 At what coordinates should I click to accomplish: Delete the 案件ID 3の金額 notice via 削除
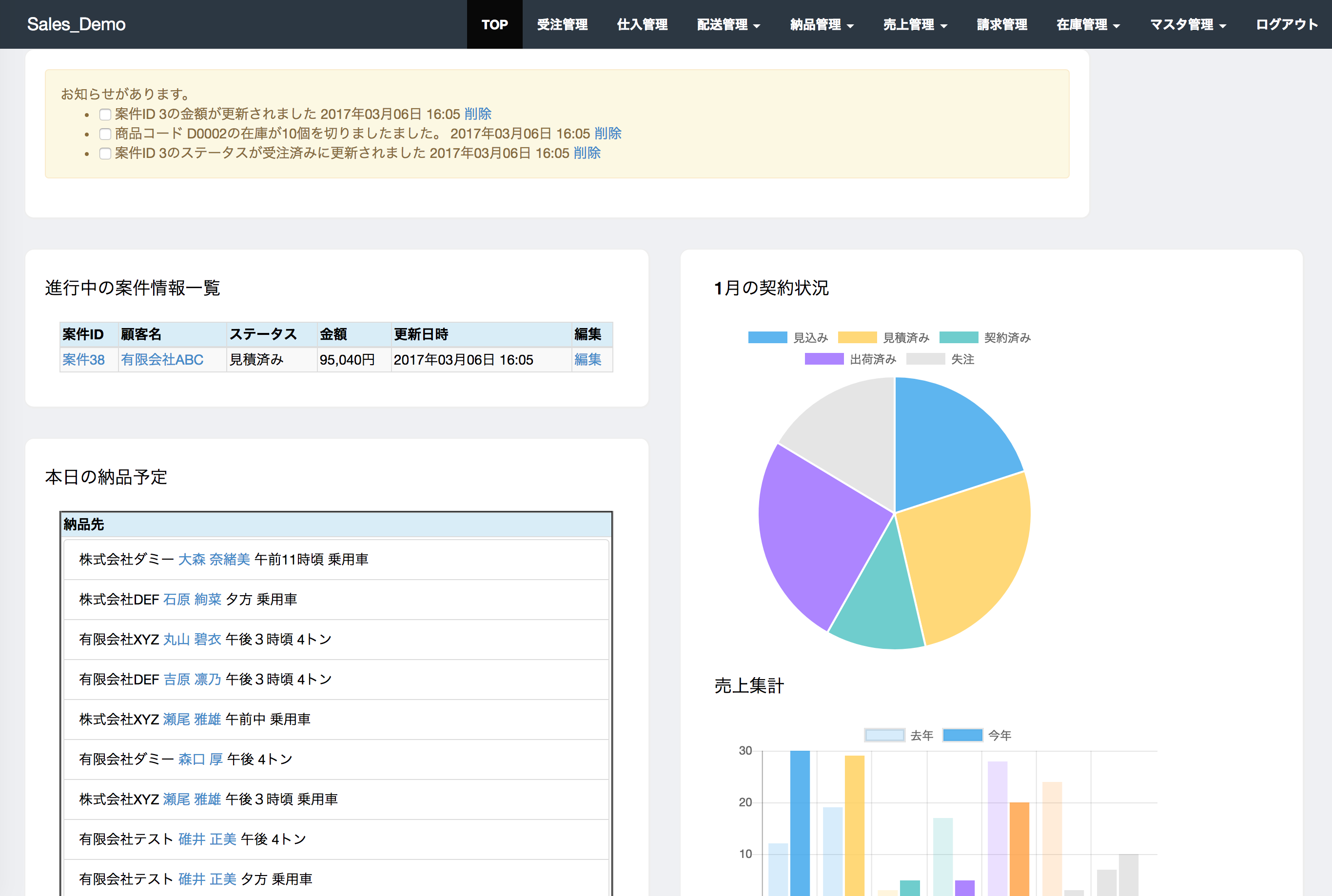(x=478, y=114)
